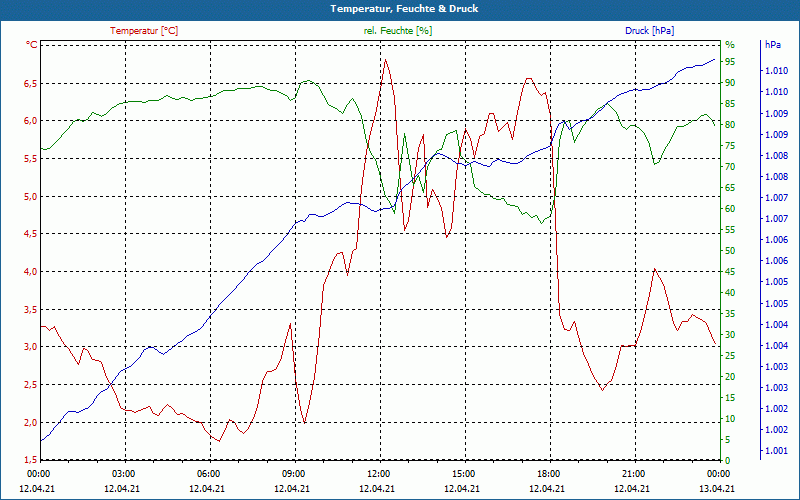800x500 pixels.
Task: Click the 4,0 tick on temperature axis
Action: tap(31, 272)
